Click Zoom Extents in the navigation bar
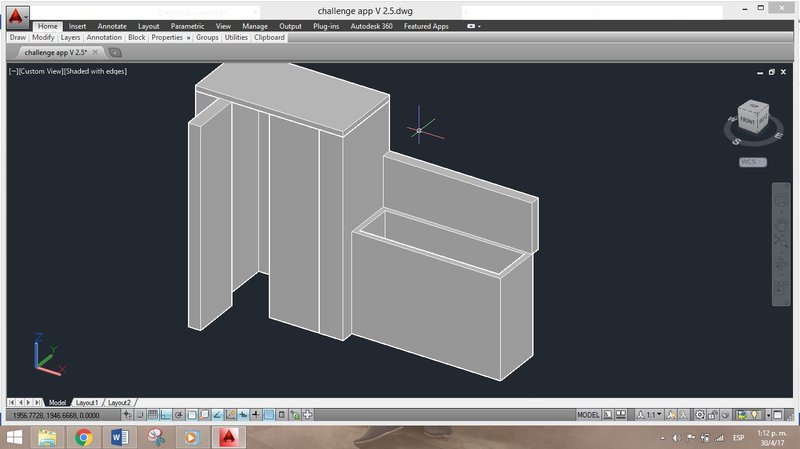Image resolution: width=800 pixels, height=449 pixels. [781, 243]
